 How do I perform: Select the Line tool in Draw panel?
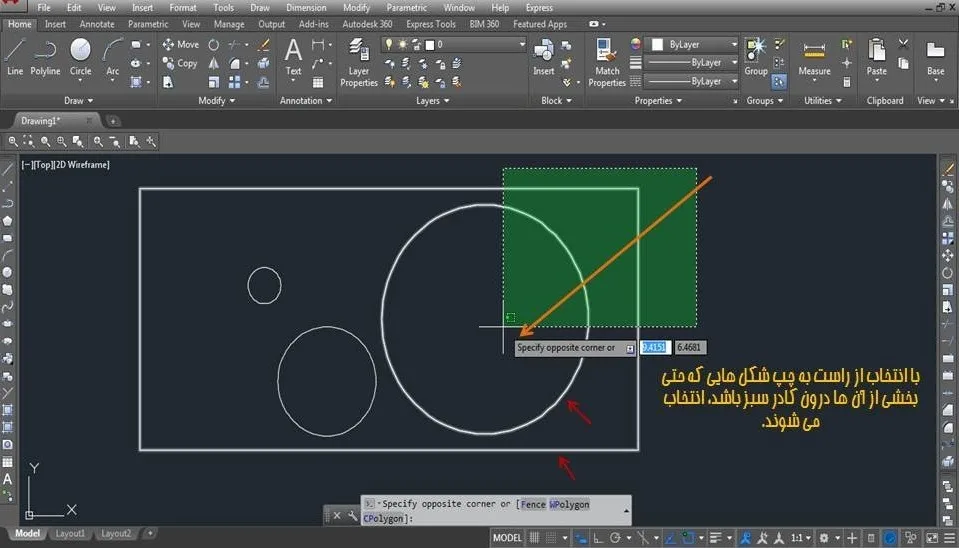click(x=15, y=57)
